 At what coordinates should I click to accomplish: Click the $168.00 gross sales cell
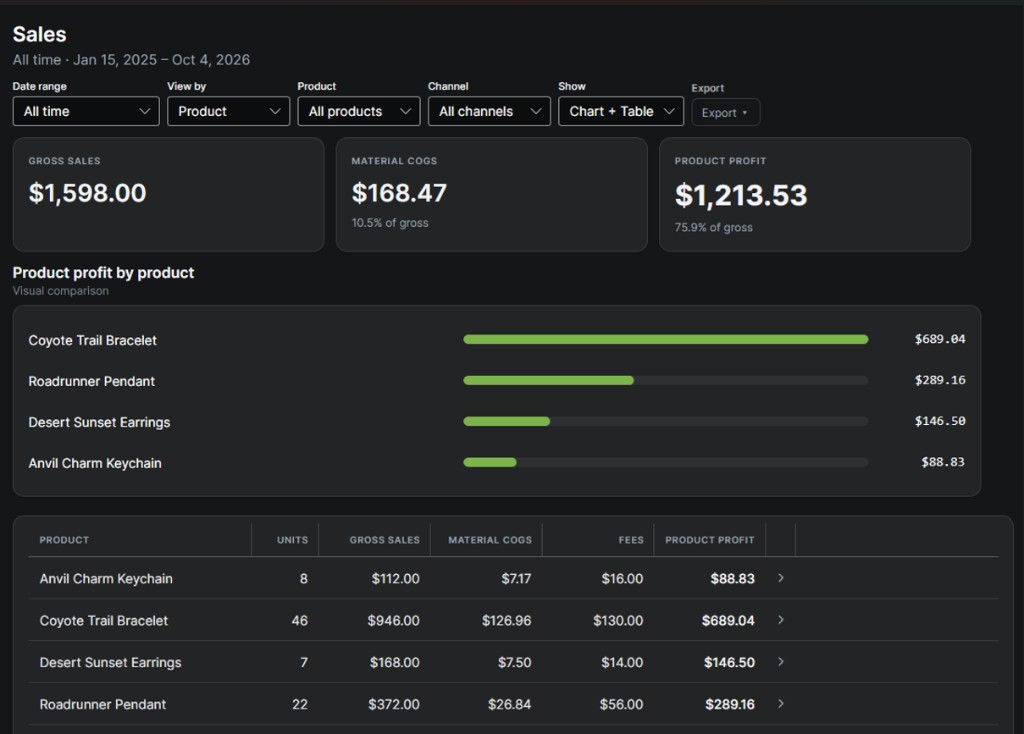point(394,662)
